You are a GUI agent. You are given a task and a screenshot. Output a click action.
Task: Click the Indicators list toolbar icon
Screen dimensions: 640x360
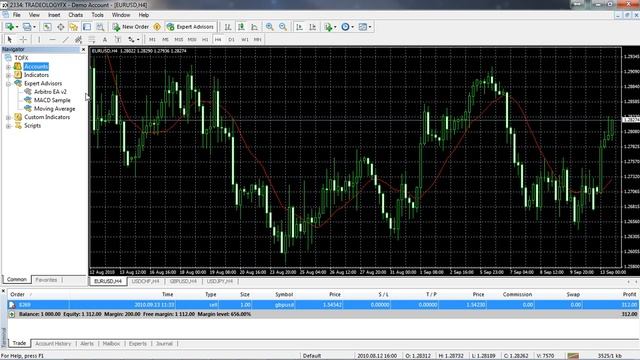[328, 27]
